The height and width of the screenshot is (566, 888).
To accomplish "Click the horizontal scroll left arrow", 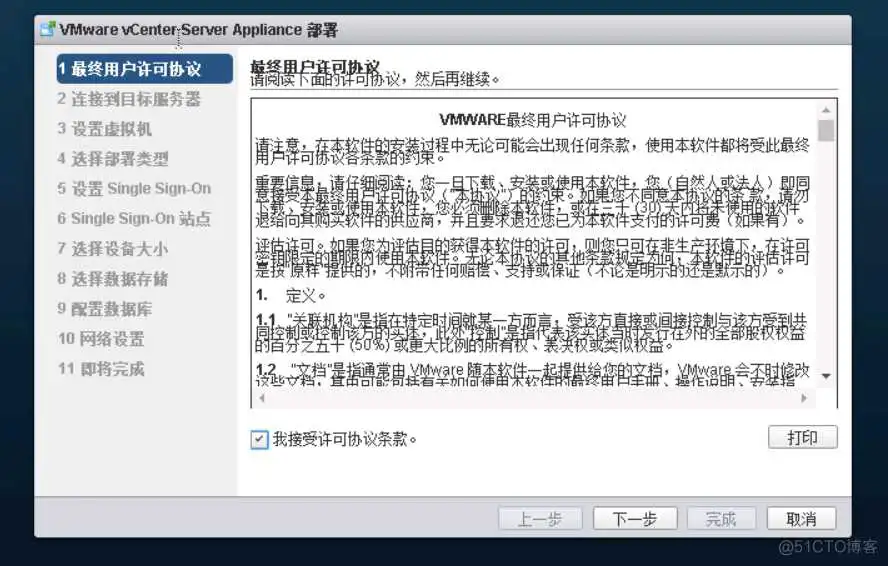I will point(262,398).
